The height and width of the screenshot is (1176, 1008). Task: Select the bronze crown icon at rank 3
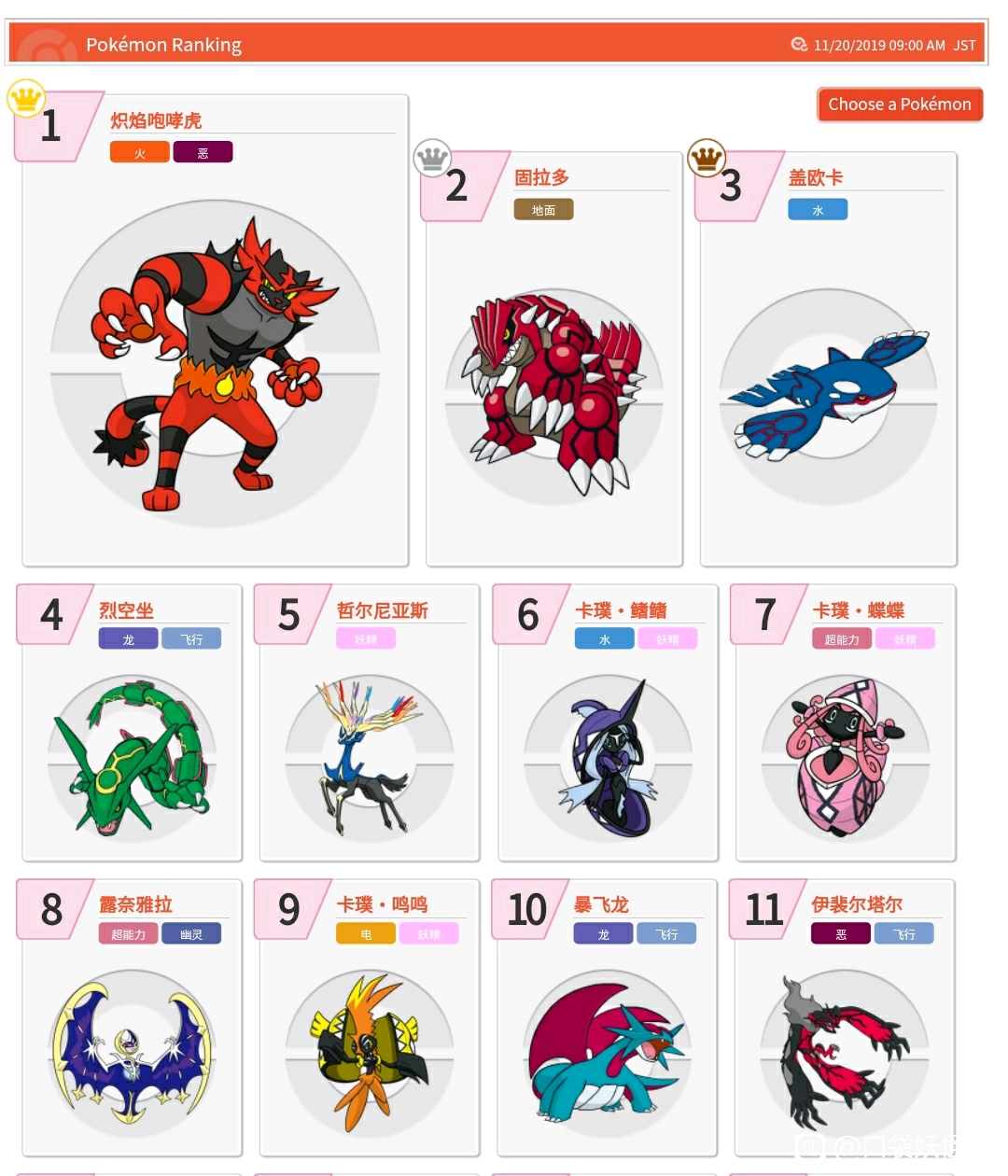pyautogui.click(x=707, y=158)
